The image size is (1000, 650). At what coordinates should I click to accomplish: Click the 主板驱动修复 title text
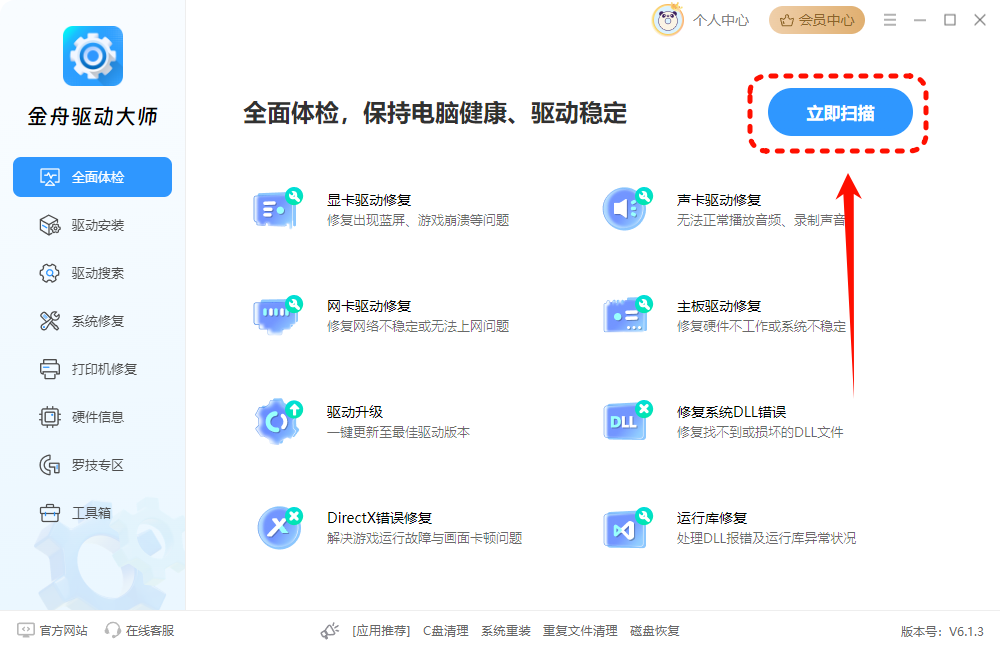719,306
